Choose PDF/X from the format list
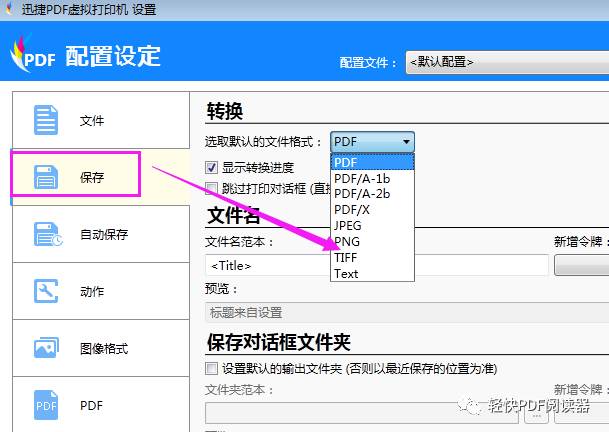This screenshot has width=609, height=432. click(x=372, y=210)
